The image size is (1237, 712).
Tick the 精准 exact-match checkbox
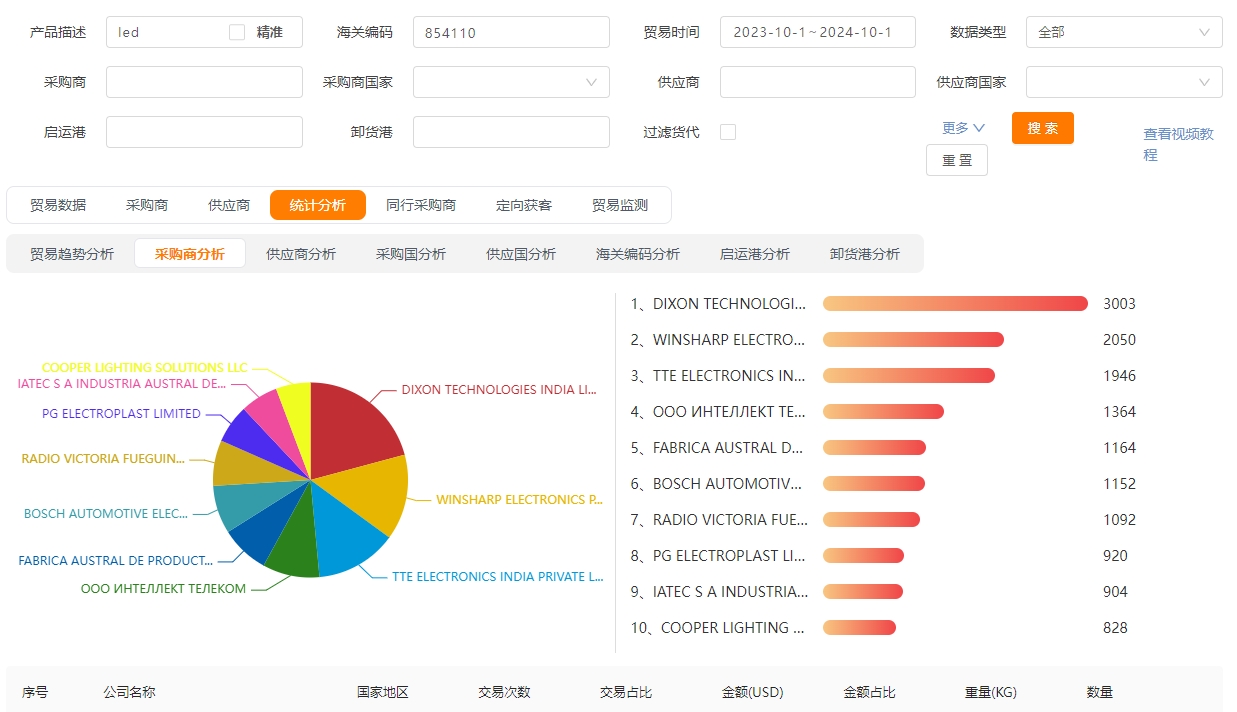(237, 32)
